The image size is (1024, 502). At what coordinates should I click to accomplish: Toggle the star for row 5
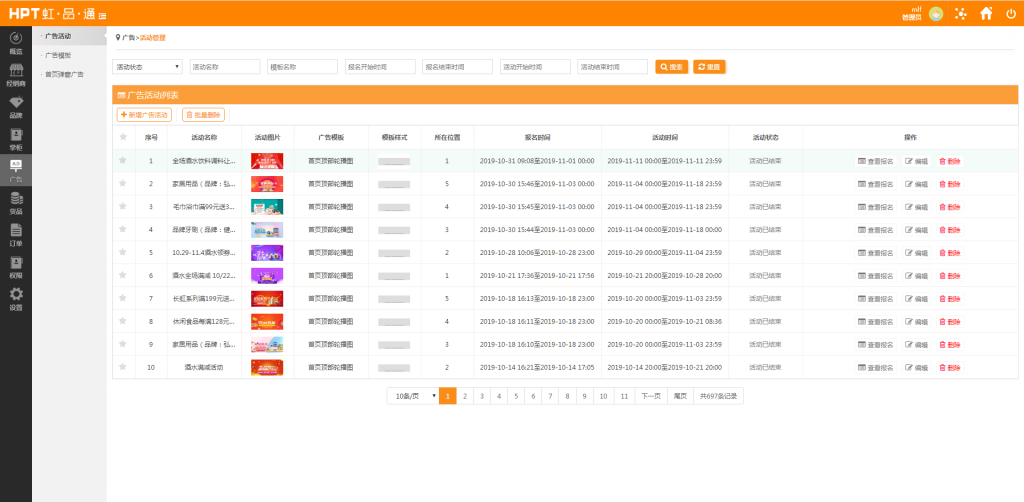coord(123,252)
